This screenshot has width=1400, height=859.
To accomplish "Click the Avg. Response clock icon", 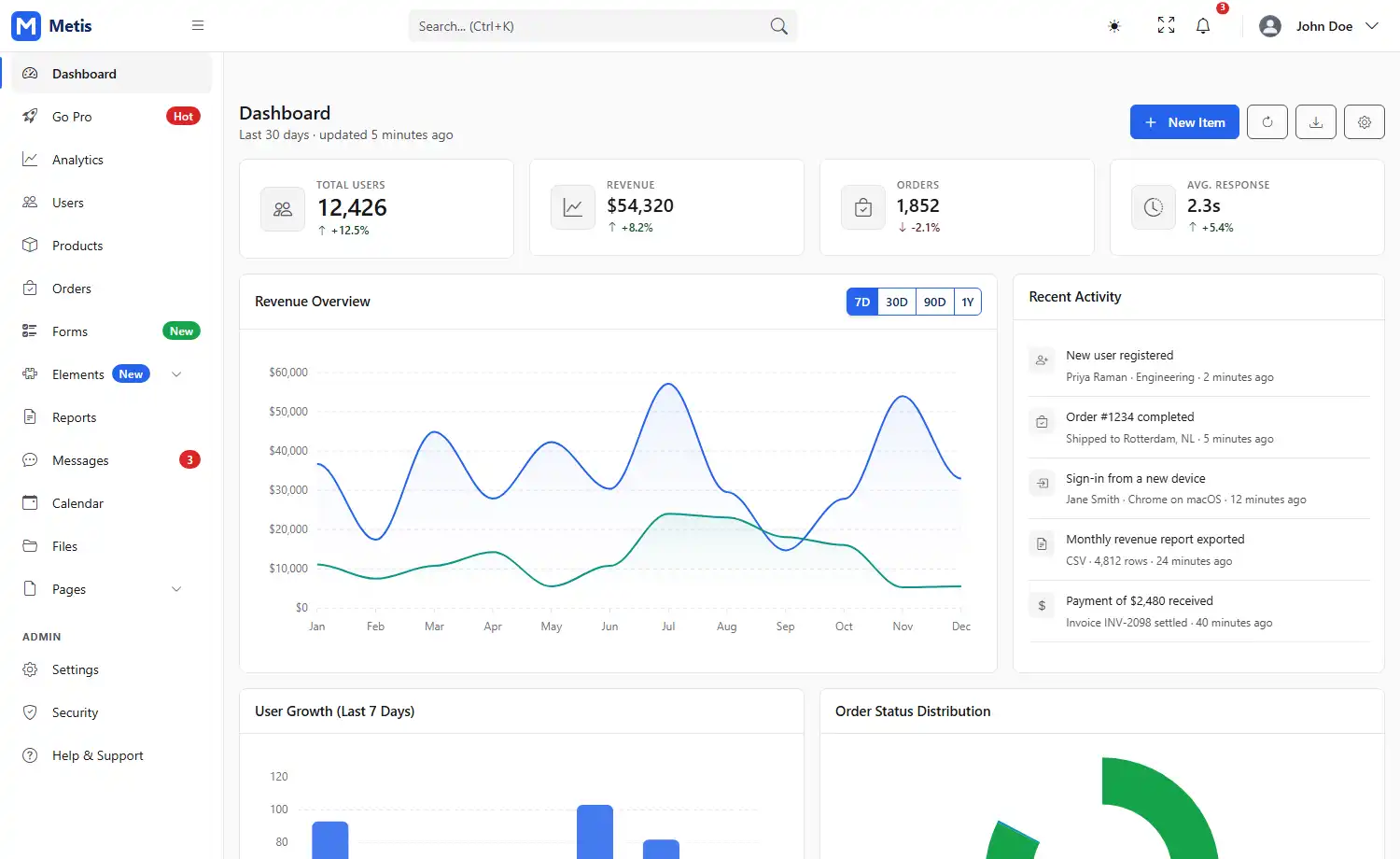I will (x=1154, y=207).
